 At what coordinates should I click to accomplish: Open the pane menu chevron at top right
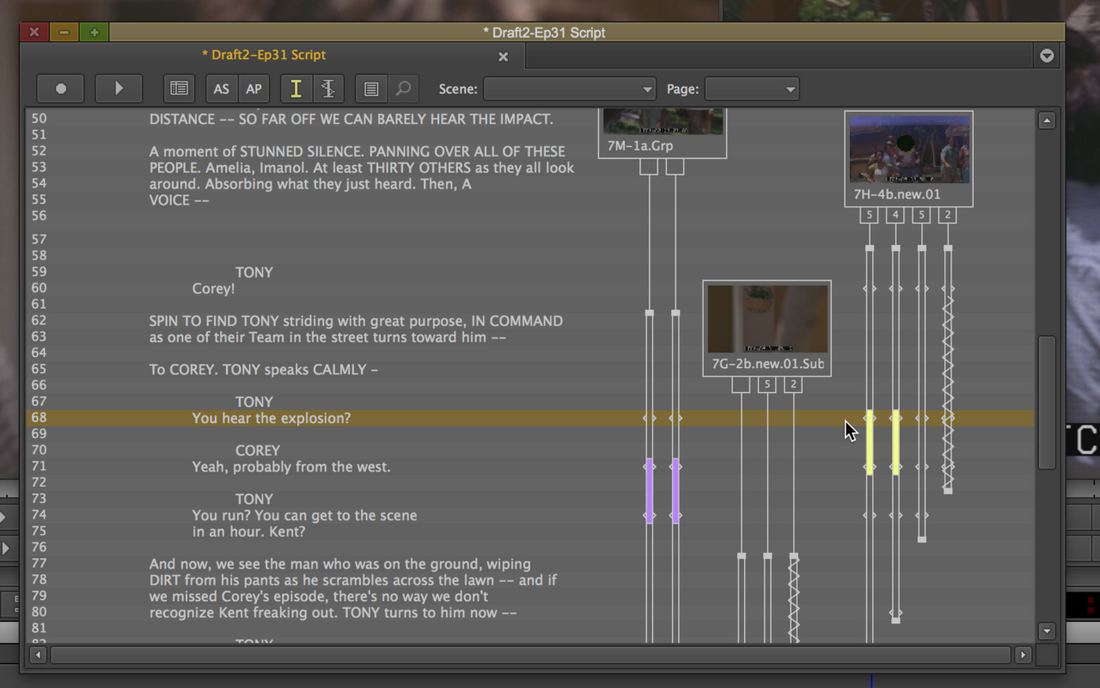point(1046,56)
